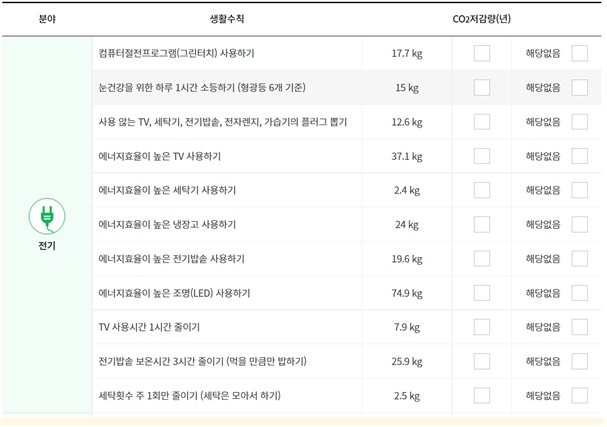
Task: Mark 해당없음 for the Green Touch program row
Action: click(580, 53)
